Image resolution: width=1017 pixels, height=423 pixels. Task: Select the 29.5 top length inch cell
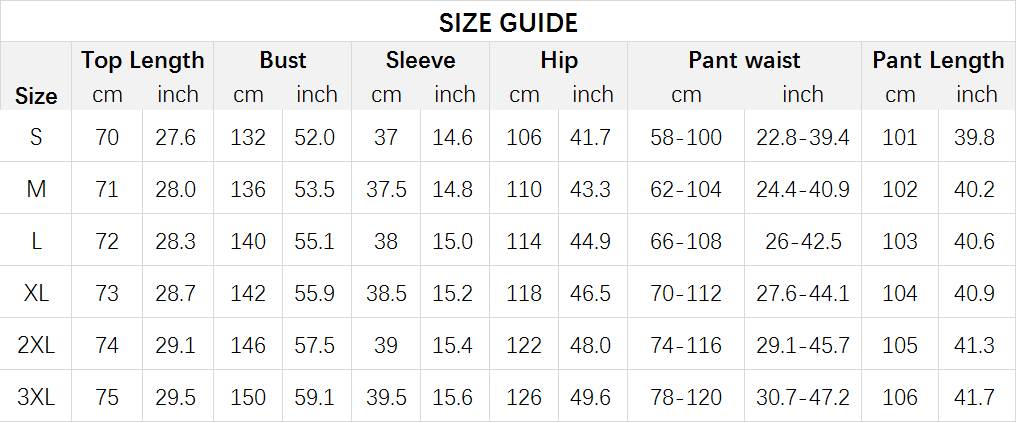tap(175, 396)
